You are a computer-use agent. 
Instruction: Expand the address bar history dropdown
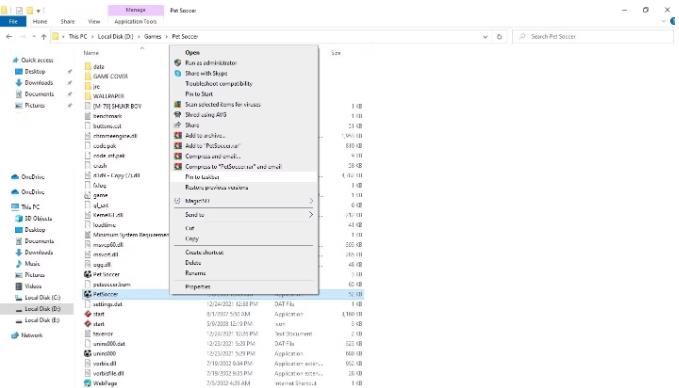click(x=485, y=37)
